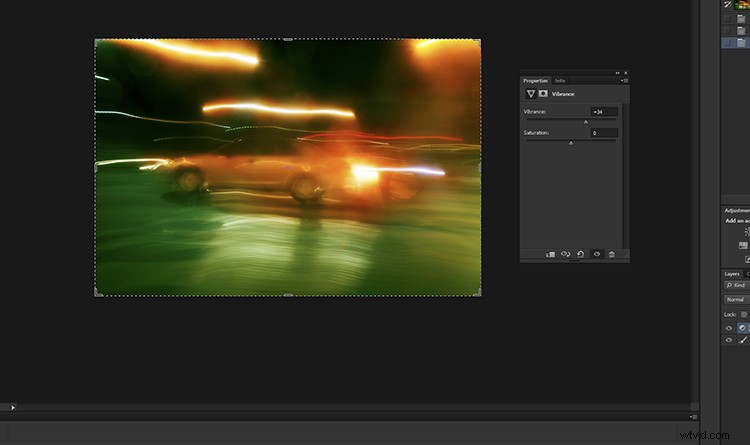Set history brush source for first state
This screenshot has width=750, height=445.
tap(728, 19)
